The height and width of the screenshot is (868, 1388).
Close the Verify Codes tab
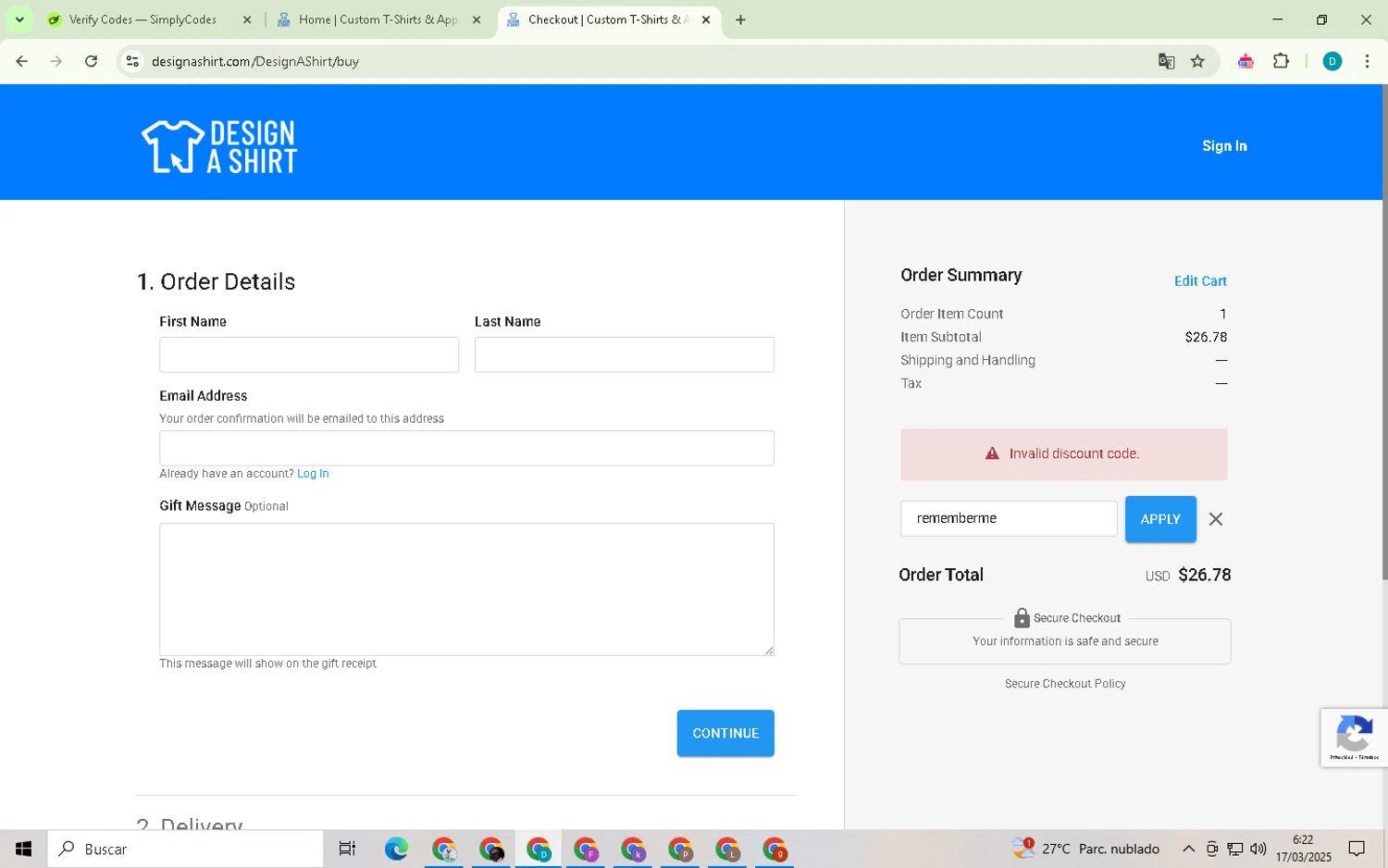coord(247,19)
